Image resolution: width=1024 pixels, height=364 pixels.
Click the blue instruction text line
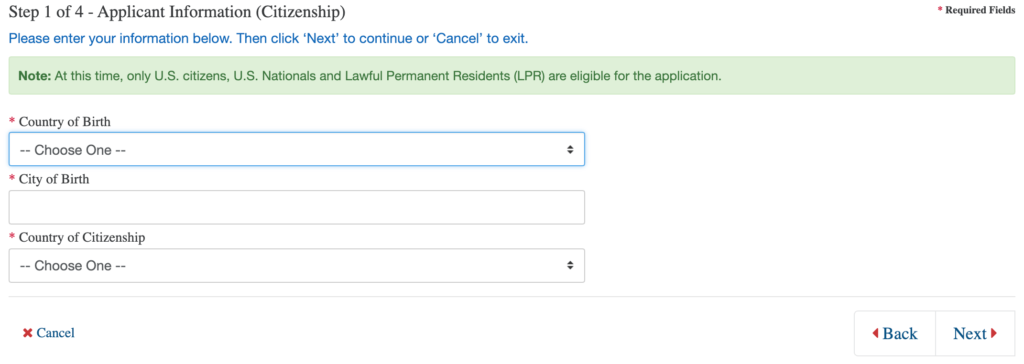click(x=268, y=39)
